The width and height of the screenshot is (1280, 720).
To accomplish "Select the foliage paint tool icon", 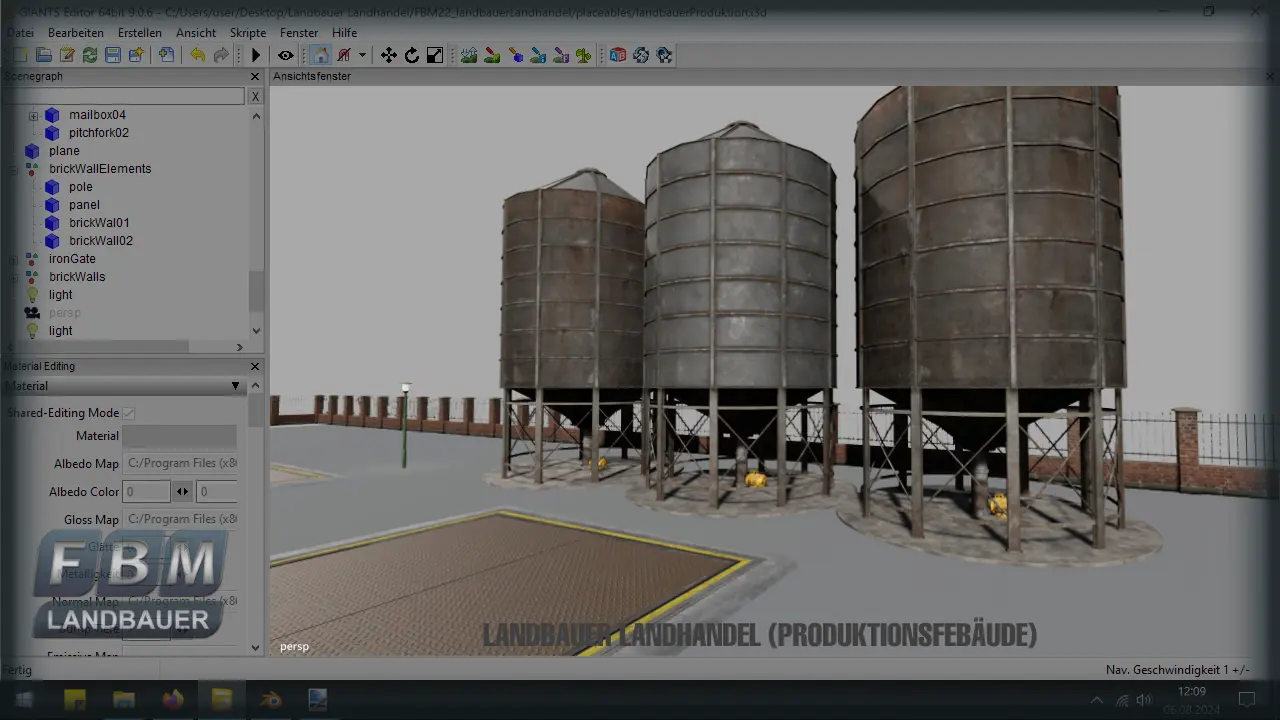I will point(538,55).
